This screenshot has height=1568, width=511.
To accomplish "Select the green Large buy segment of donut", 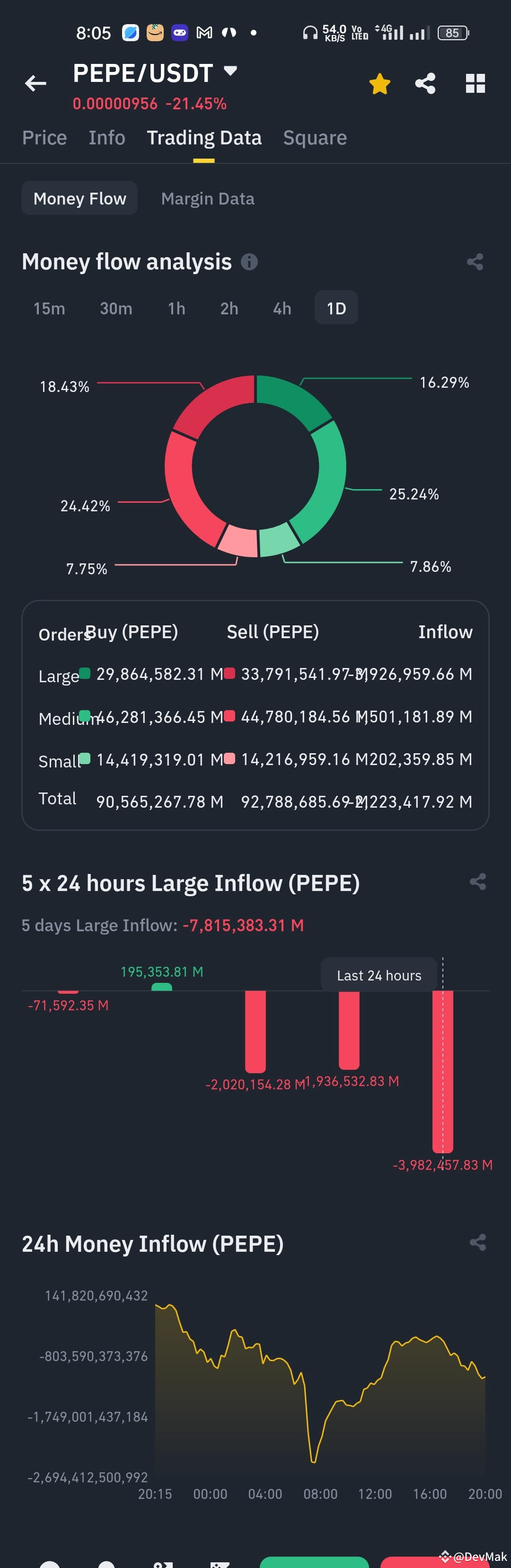I will pos(286,396).
